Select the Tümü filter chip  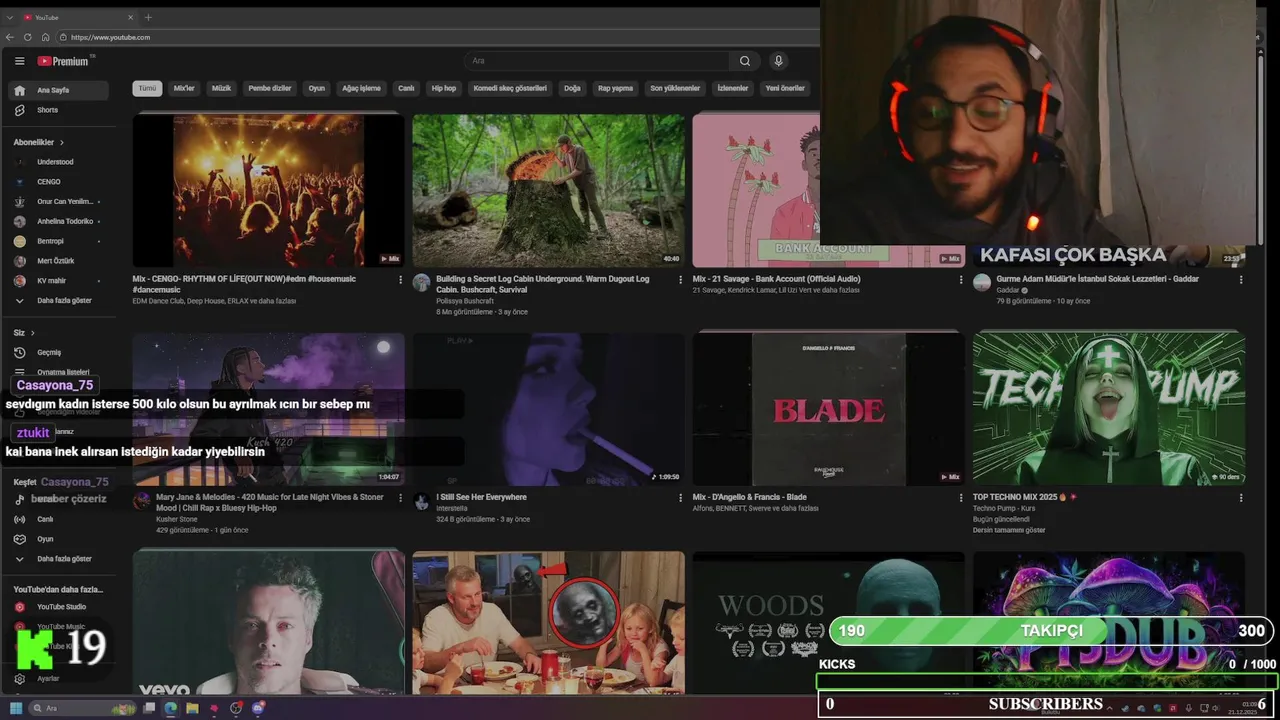click(147, 88)
